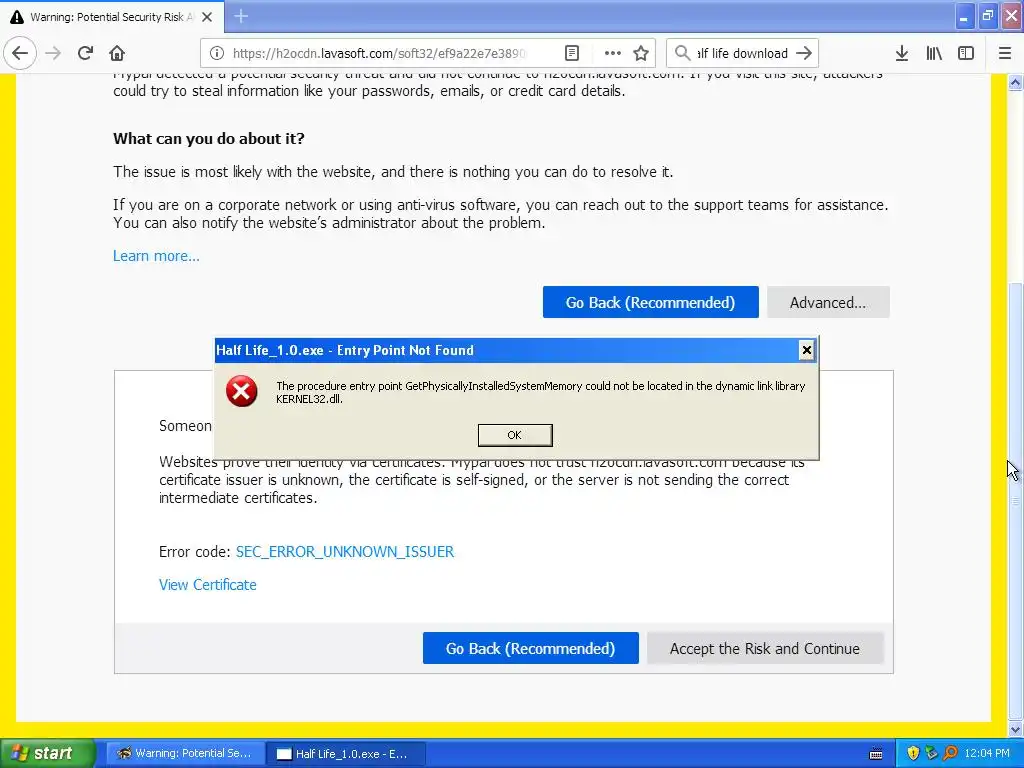The image size is (1024, 768).
Task: Minimize the browser window
Action: 964,16
